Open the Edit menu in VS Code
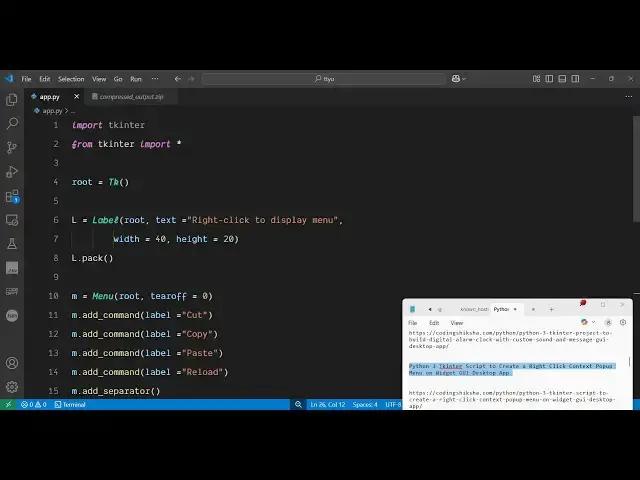The height and width of the screenshot is (480, 640). click(44, 79)
